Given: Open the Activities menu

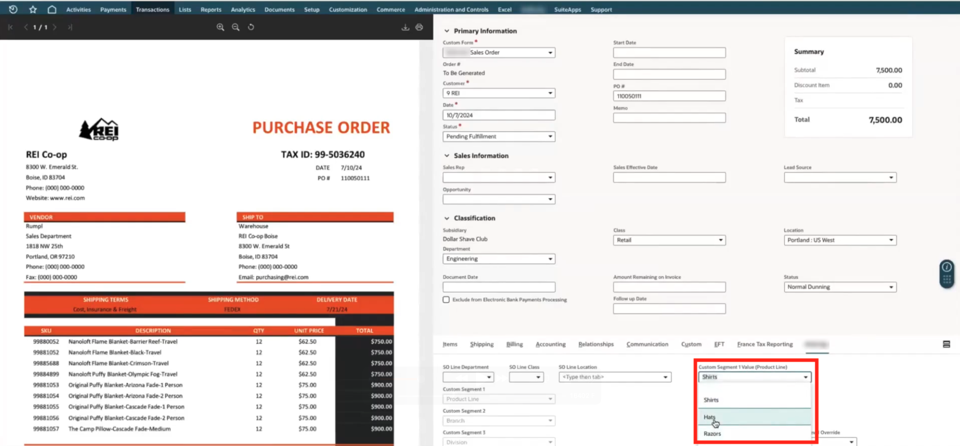Looking at the screenshot, I should click(x=78, y=10).
